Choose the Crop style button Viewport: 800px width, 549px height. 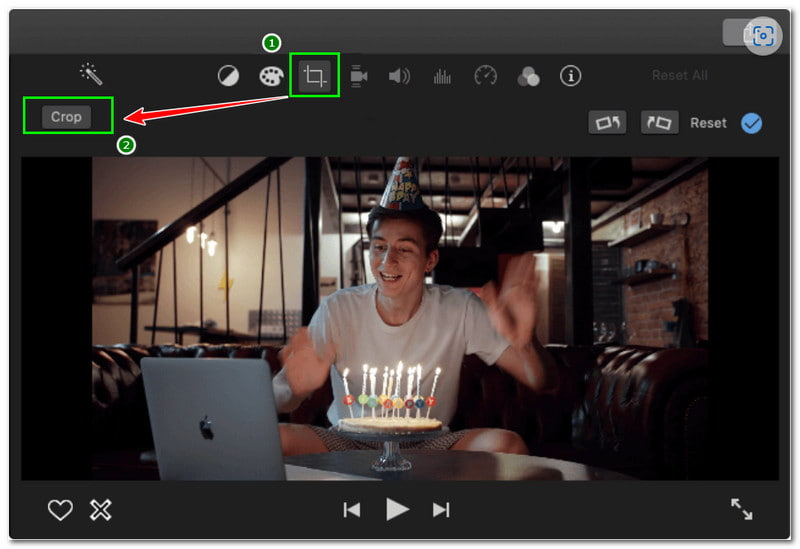click(66, 117)
